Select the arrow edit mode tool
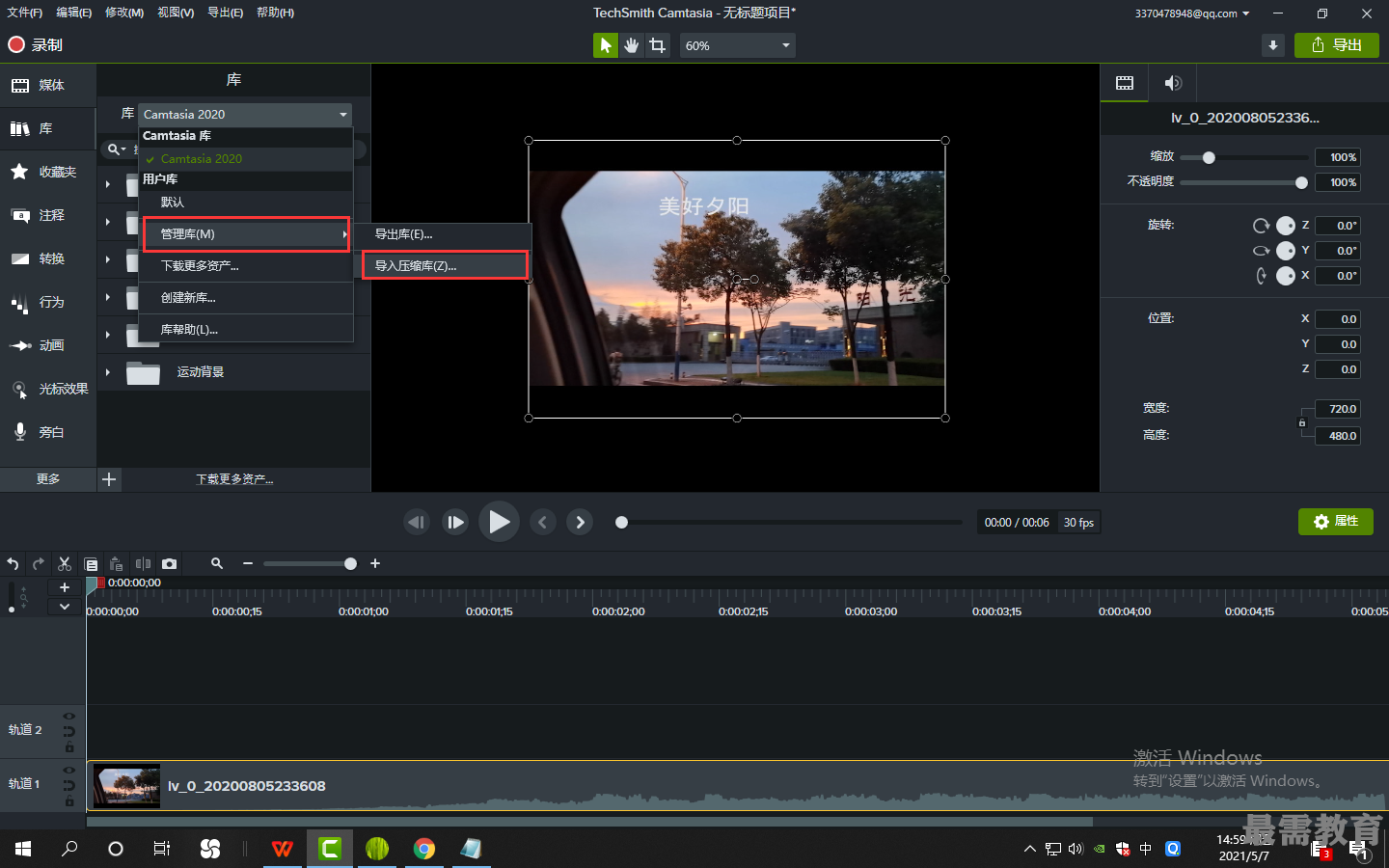Viewport: 1389px width, 868px height. 606,45
